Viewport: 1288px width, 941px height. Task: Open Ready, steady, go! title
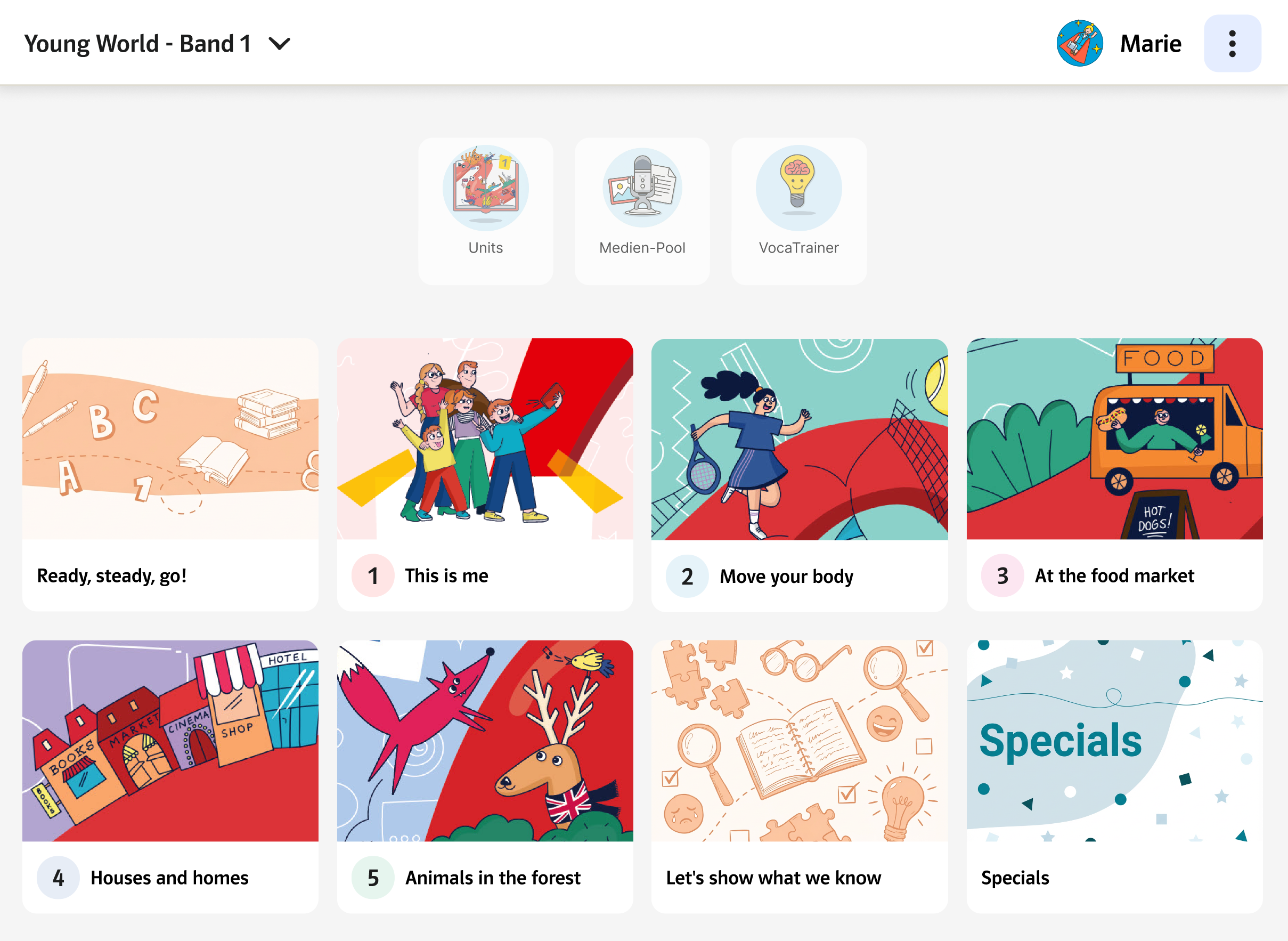[x=112, y=576]
